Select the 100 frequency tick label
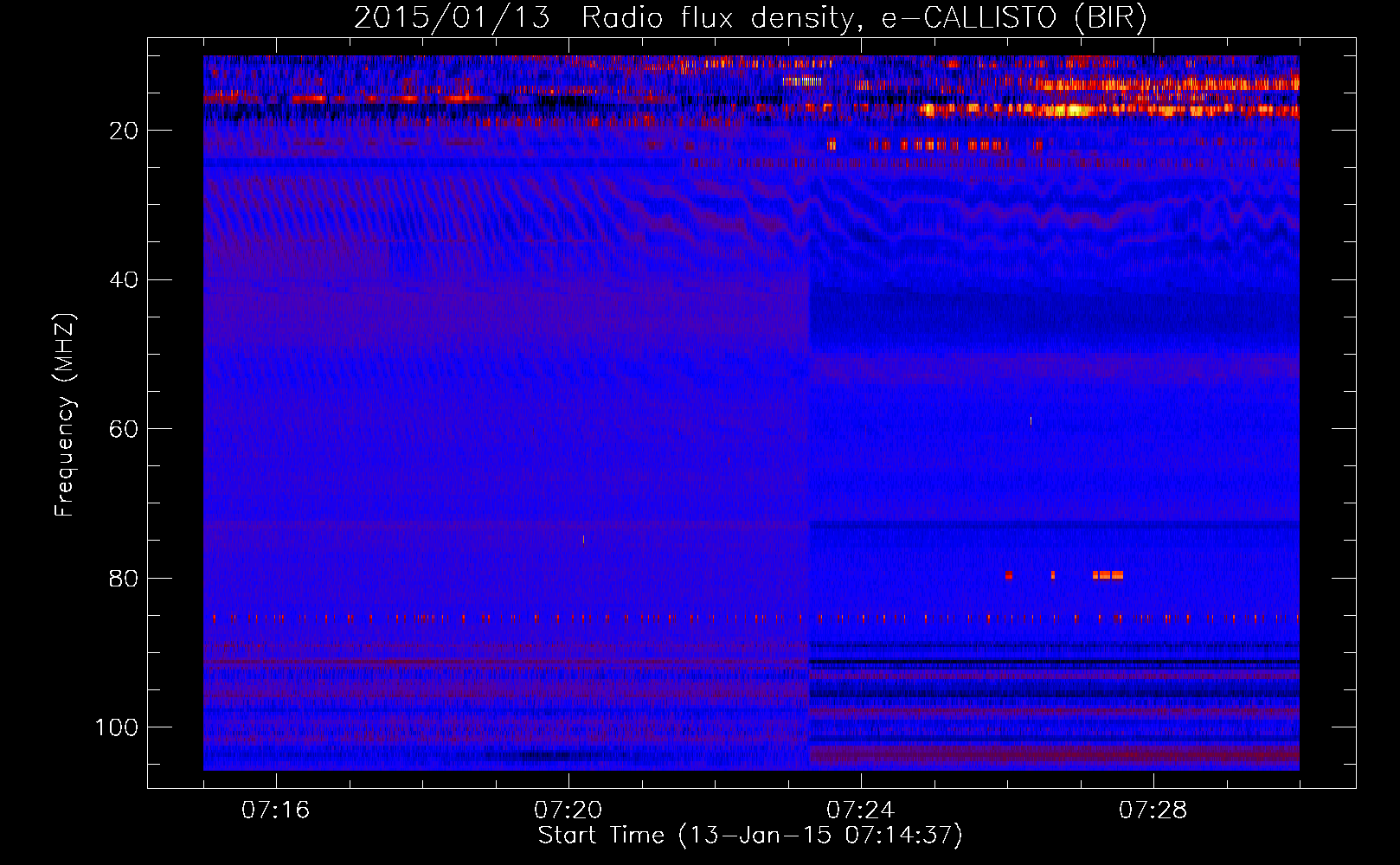 (x=117, y=727)
